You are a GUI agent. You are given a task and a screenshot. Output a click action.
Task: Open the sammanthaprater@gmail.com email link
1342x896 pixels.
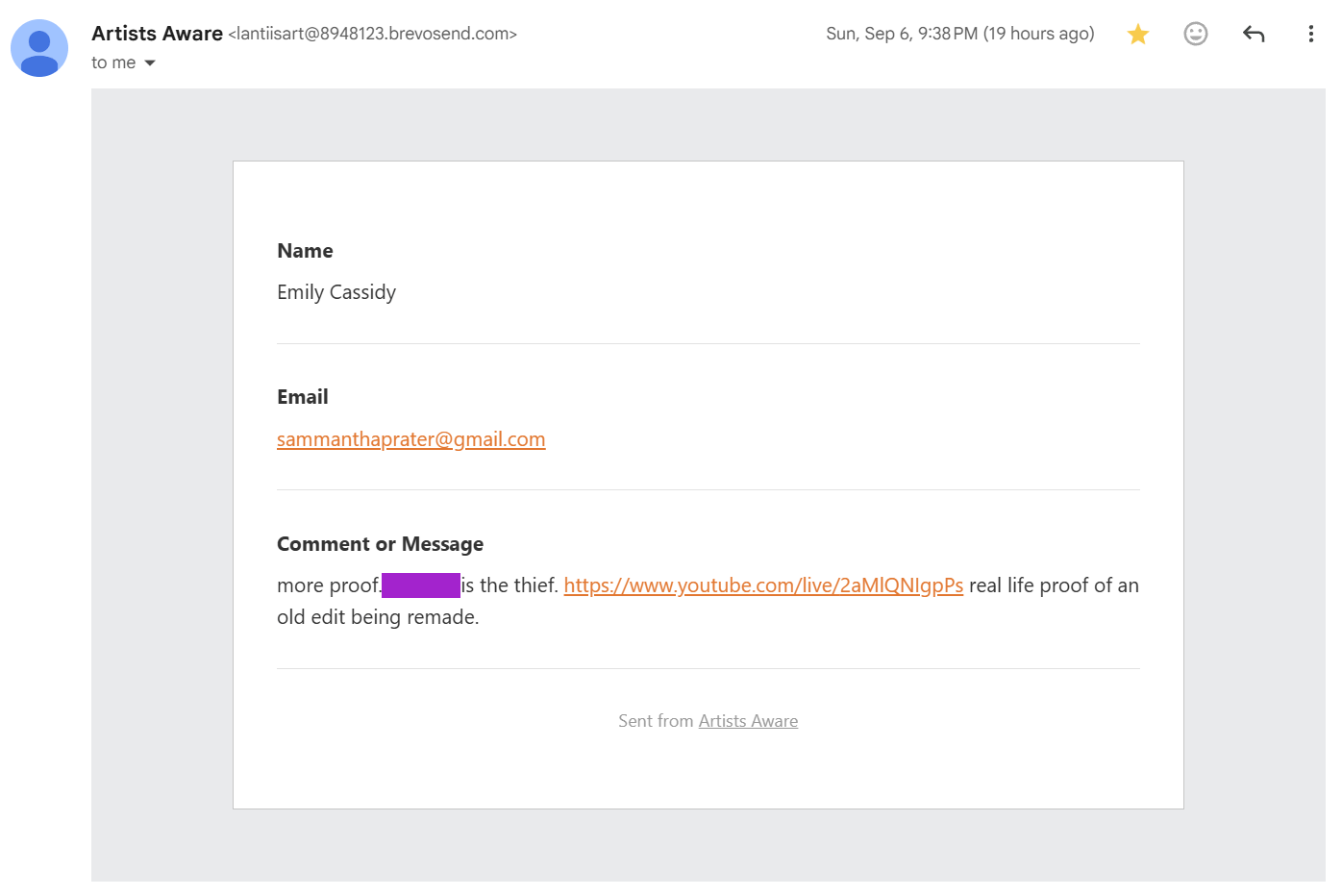point(411,439)
